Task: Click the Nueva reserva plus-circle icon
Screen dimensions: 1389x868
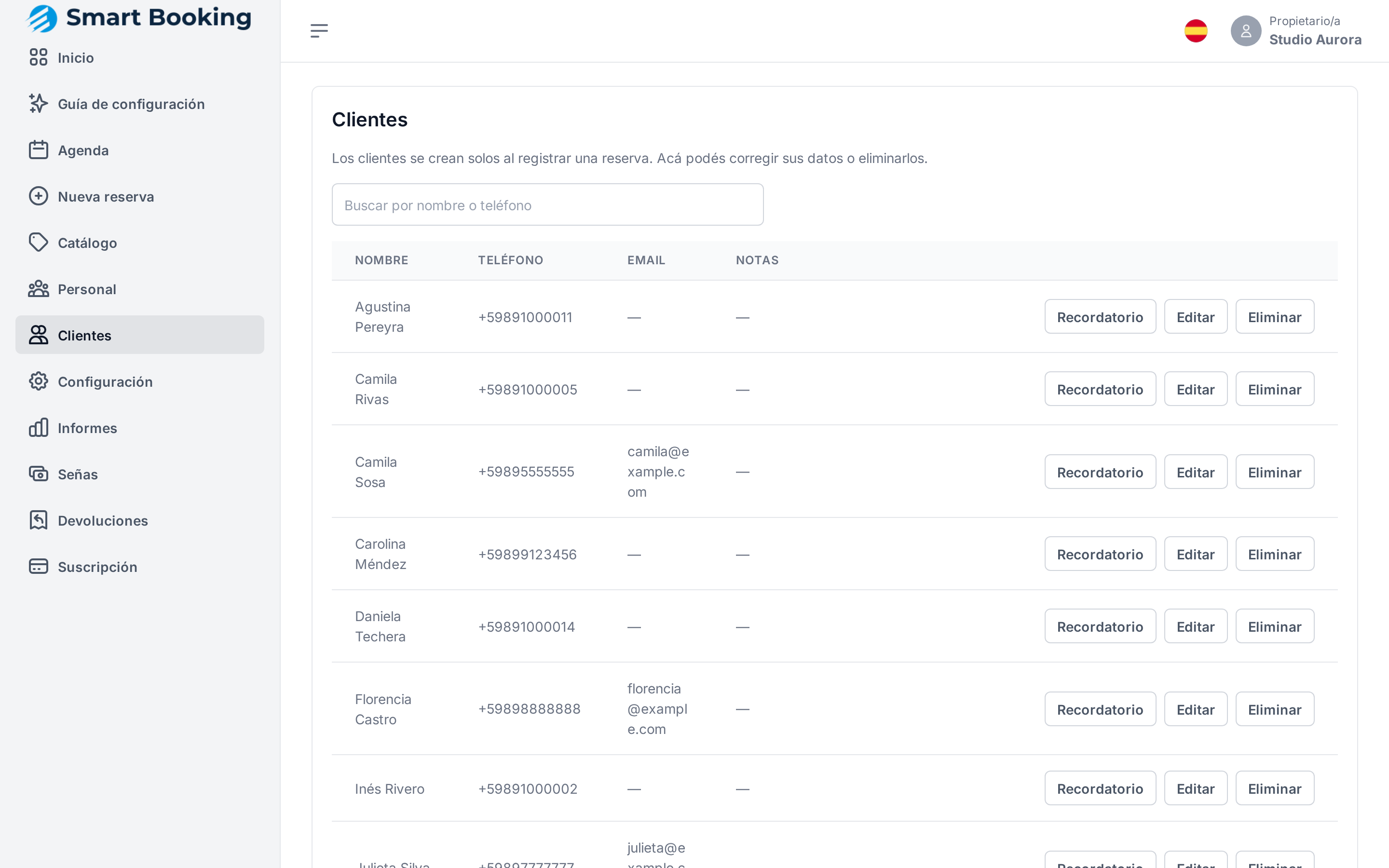Action: point(39,196)
